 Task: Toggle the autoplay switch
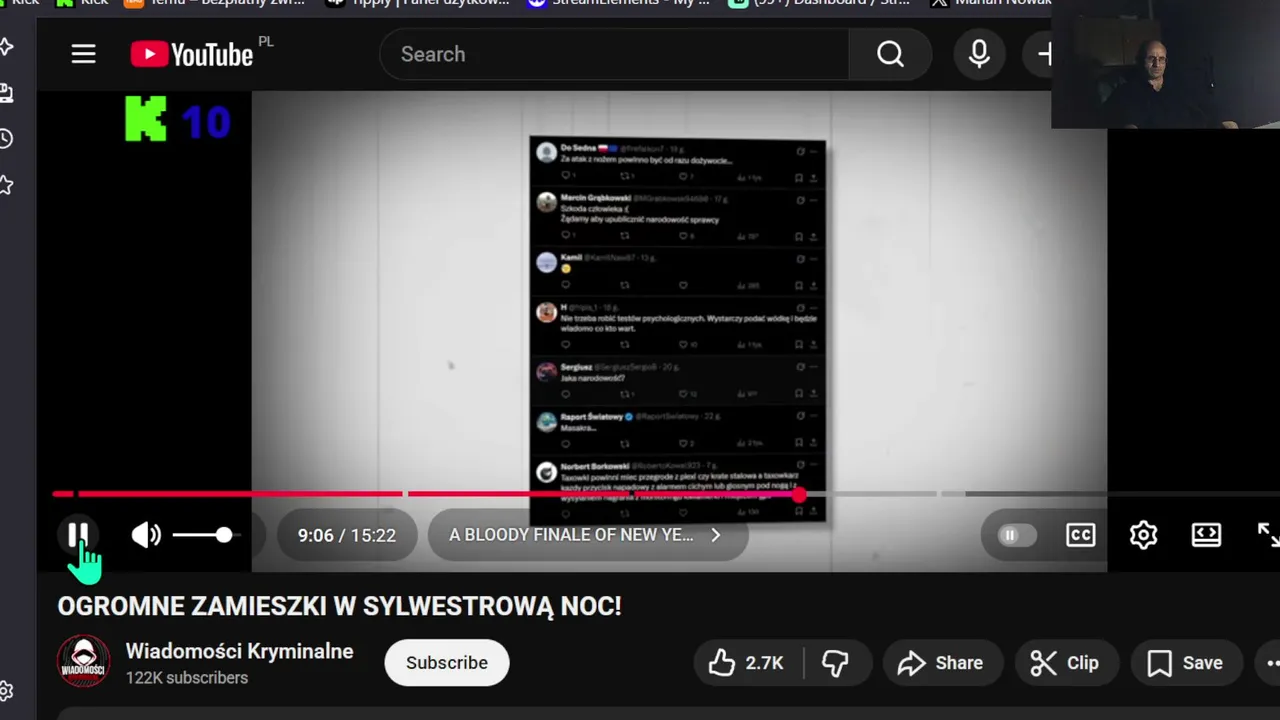[x=1017, y=535]
